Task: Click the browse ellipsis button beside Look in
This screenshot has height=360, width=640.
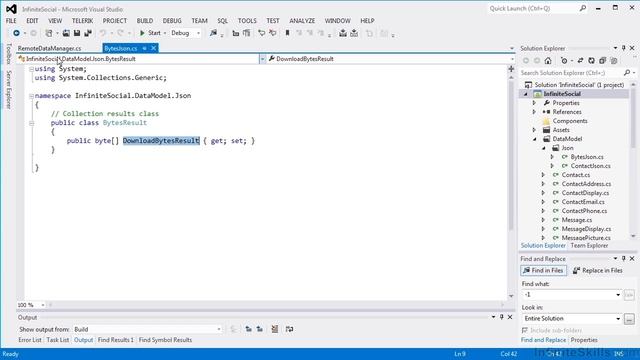Action: click(x=629, y=318)
